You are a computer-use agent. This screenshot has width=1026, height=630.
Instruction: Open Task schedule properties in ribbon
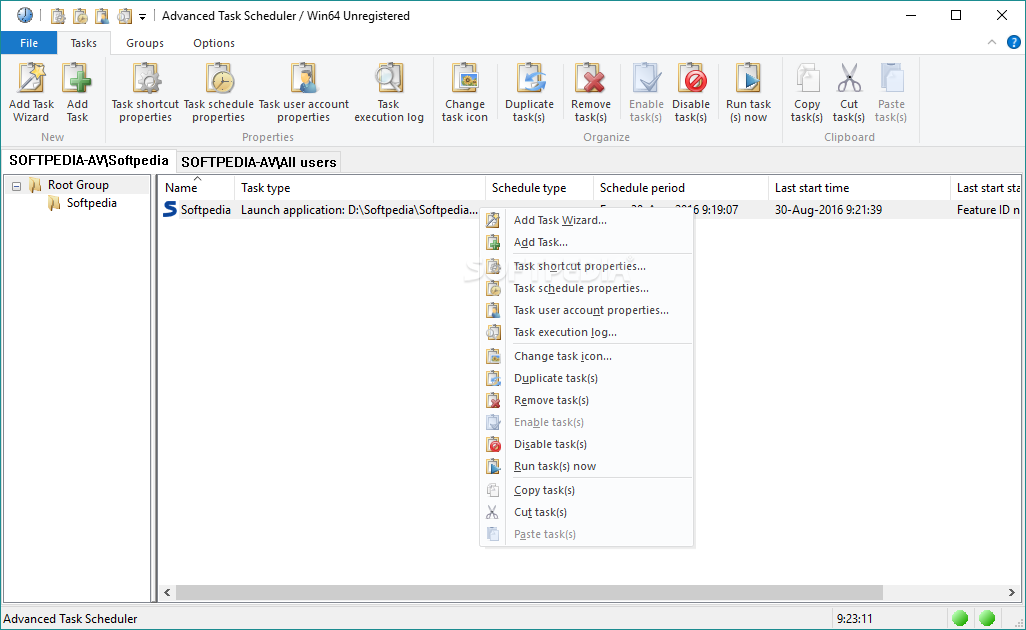pyautogui.click(x=219, y=93)
